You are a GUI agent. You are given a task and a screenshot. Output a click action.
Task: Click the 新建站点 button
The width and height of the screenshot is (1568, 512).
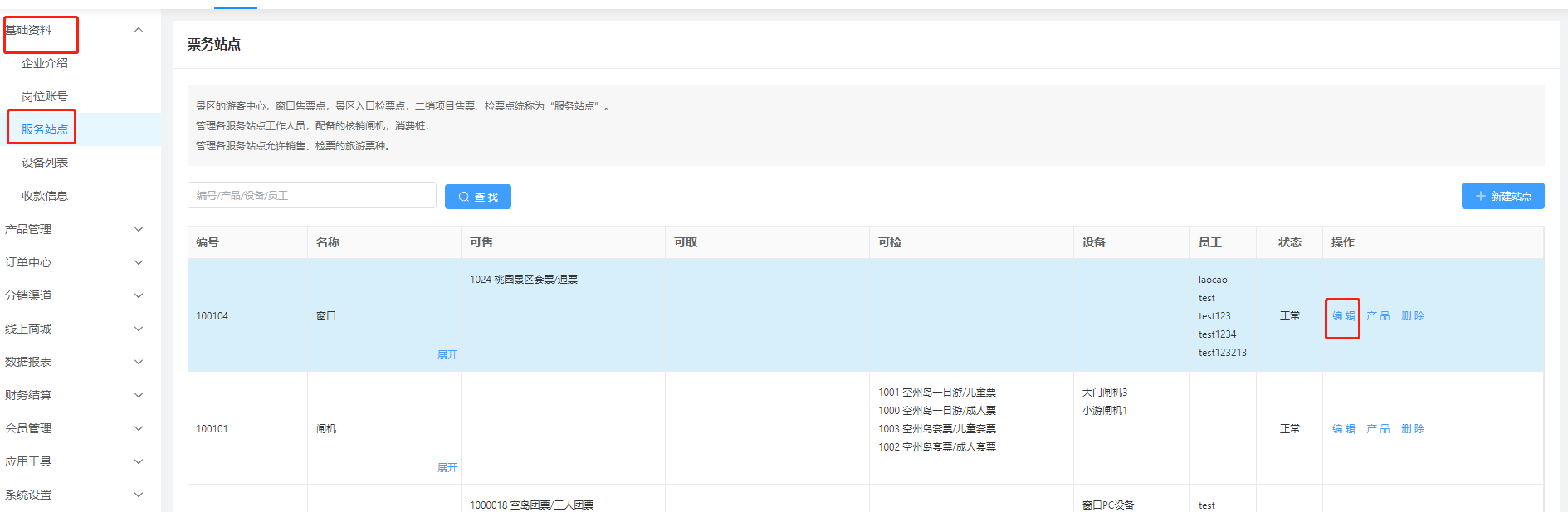pos(1502,196)
